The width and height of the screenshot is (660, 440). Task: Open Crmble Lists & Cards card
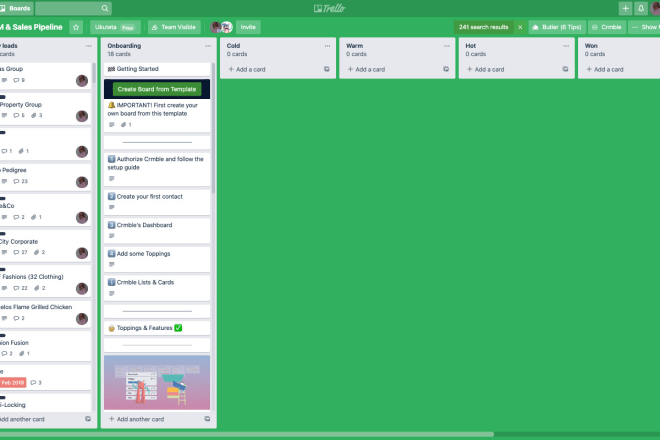tap(157, 288)
